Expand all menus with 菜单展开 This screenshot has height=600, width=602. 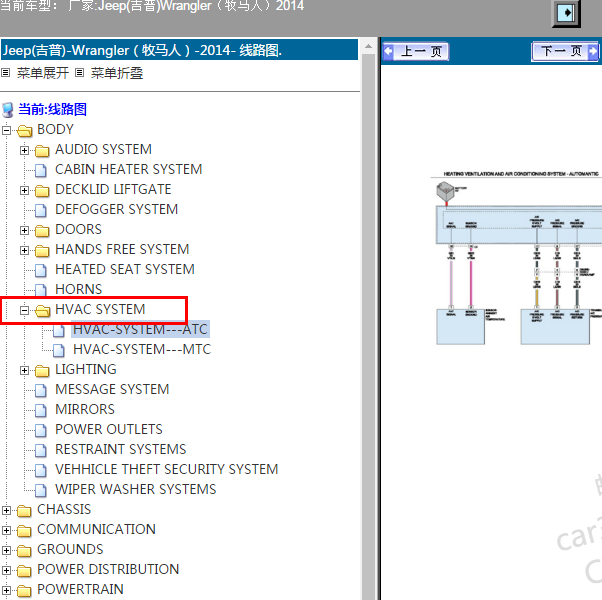pyautogui.click(x=43, y=73)
